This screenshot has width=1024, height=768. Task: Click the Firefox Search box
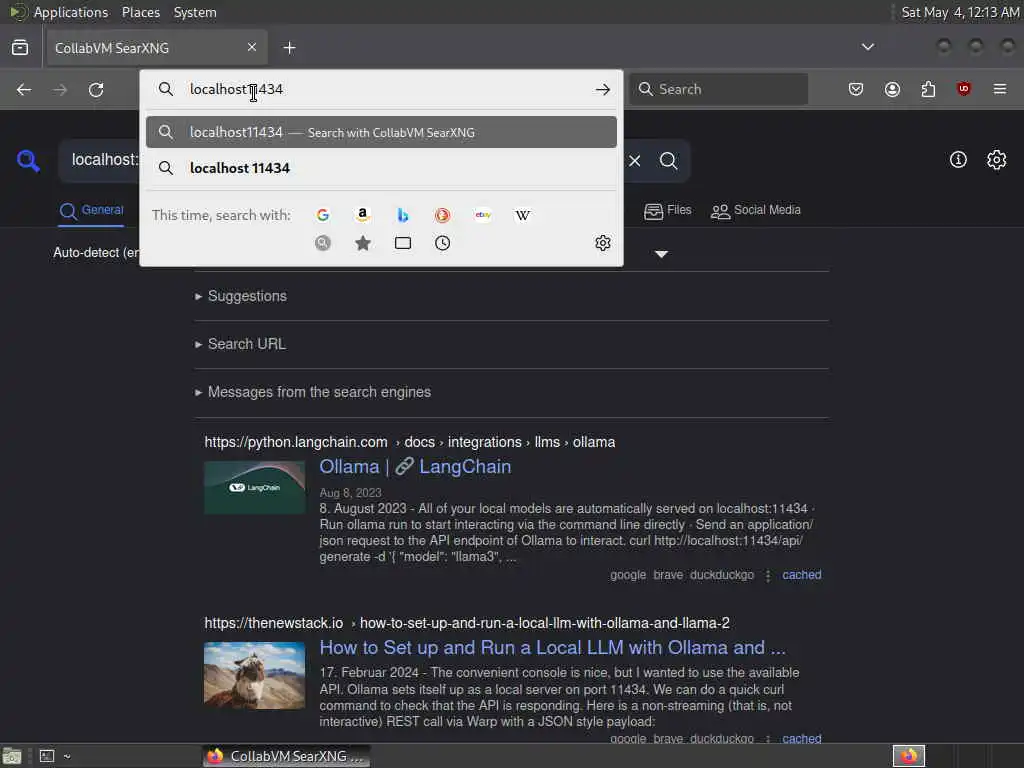click(x=718, y=89)
